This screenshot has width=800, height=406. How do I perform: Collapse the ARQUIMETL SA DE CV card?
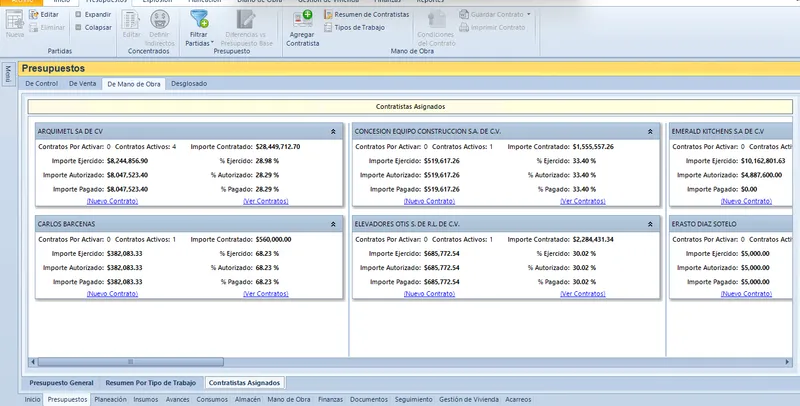tap(333, 132)
